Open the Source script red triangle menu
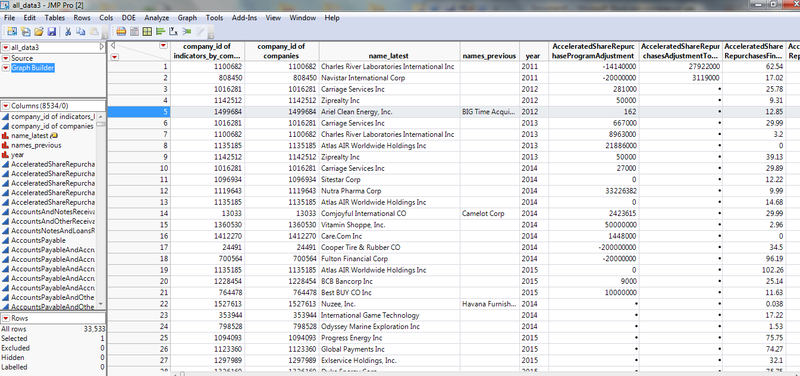Screen dimensions: 800x376 pyautogui.click(x=6, y=58)
